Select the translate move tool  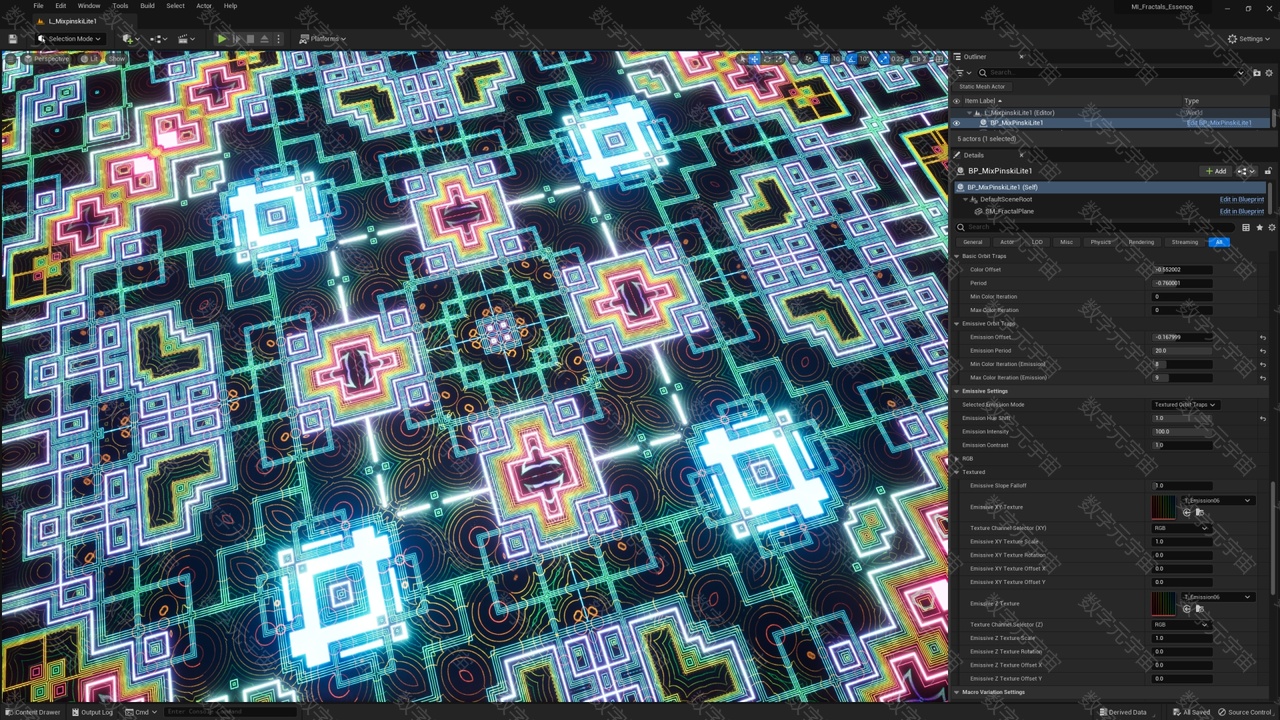pyautogui.click(x=754, y=59)
